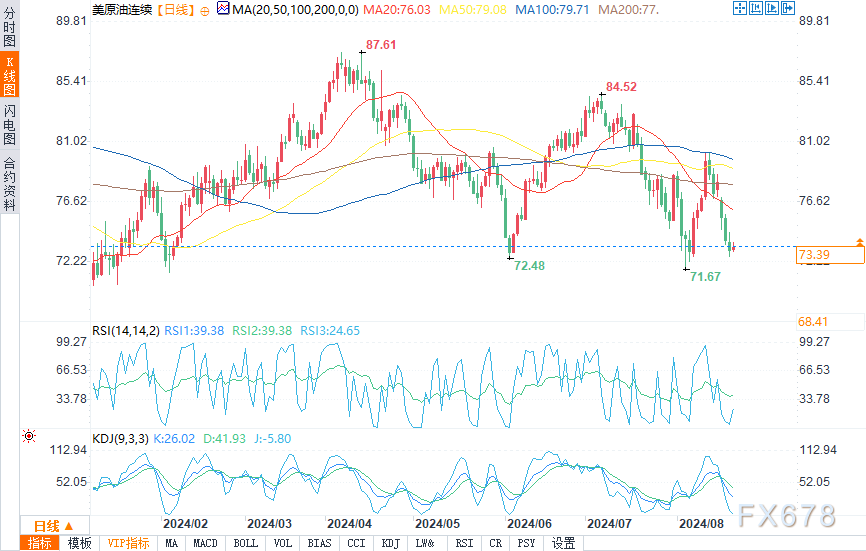This screenshot has width=866, height=551.
Task: Toggle the MACD indicator
Action: click(x=205, y=543)
